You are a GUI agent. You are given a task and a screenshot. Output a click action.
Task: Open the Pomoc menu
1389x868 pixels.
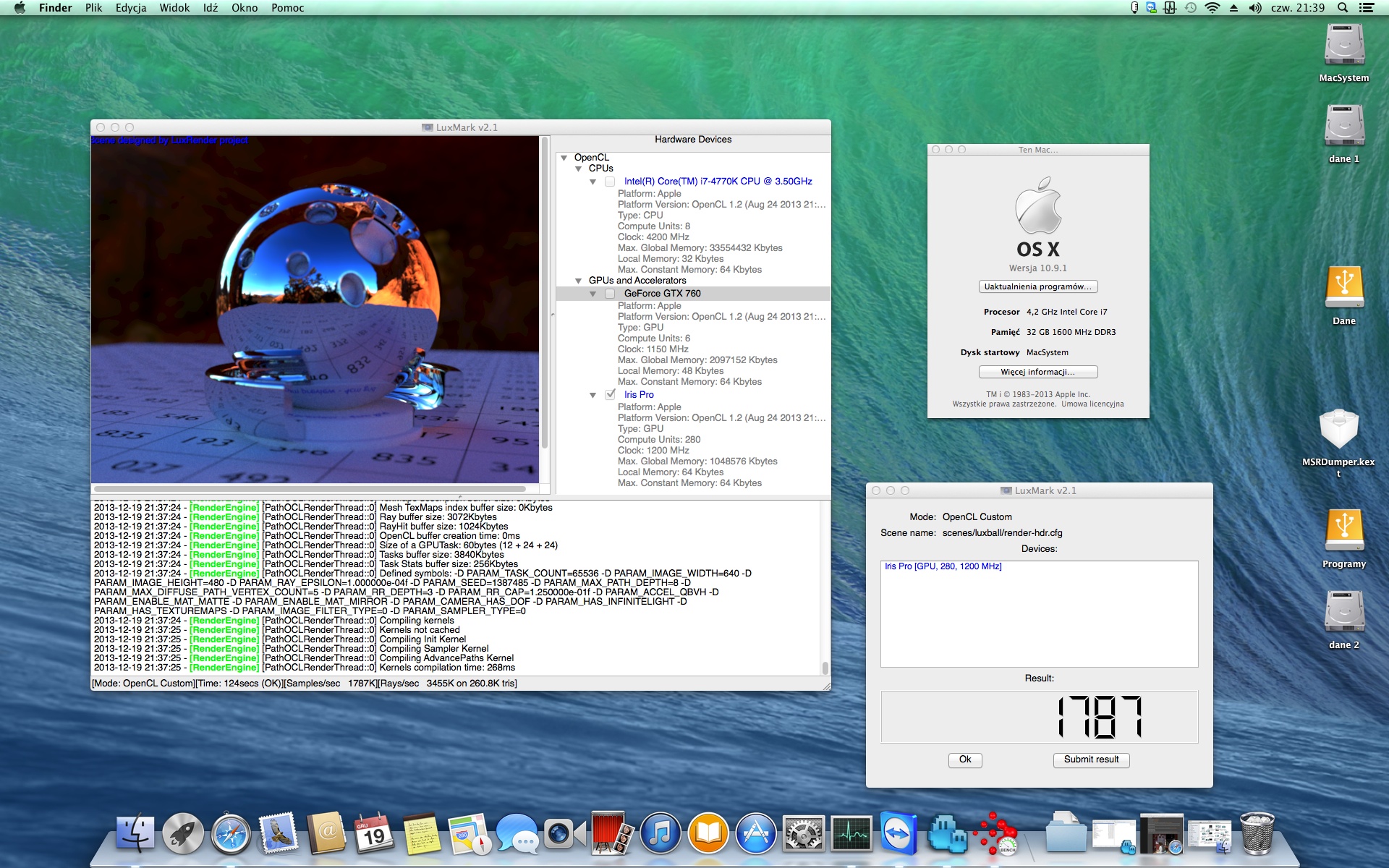tap(287, 8)
